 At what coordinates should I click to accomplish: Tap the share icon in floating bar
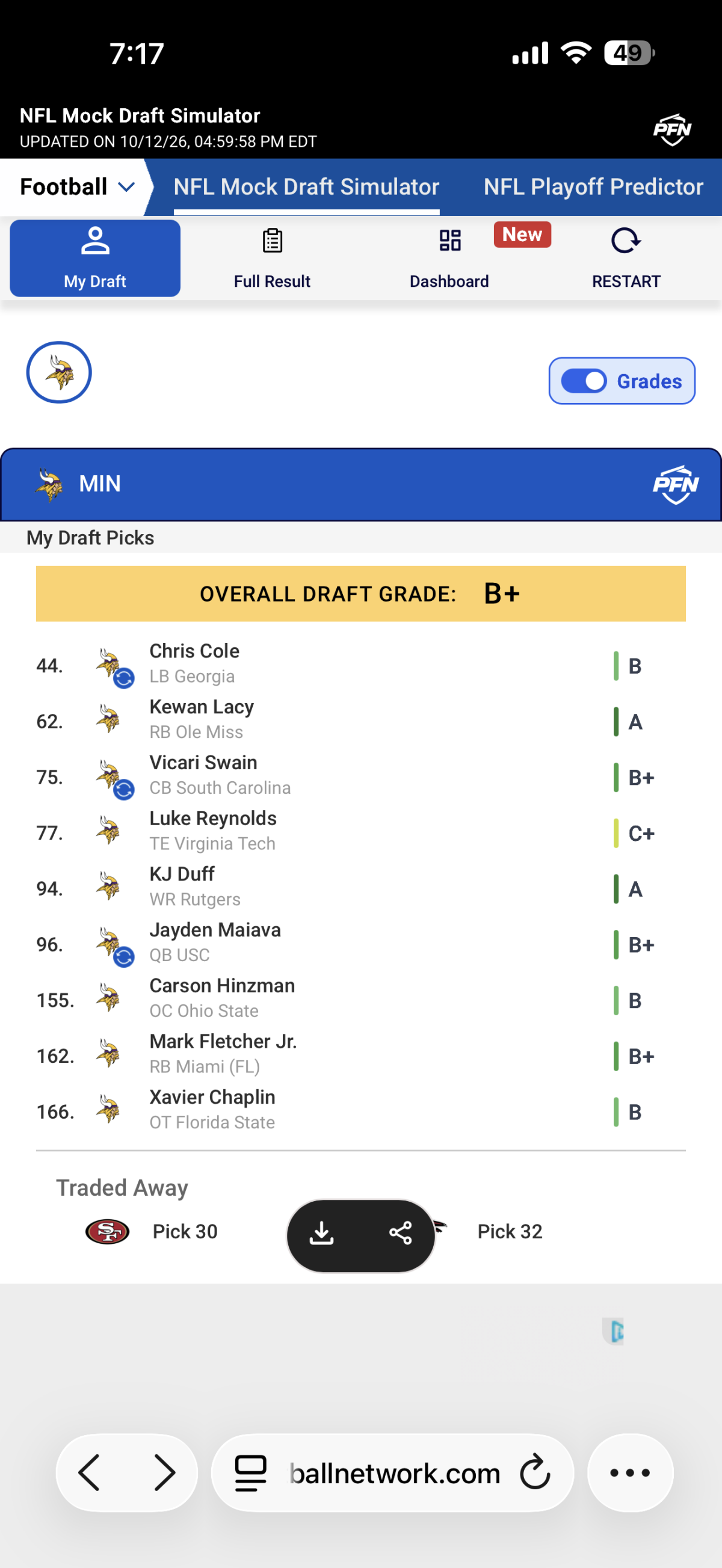[401, 1233]
